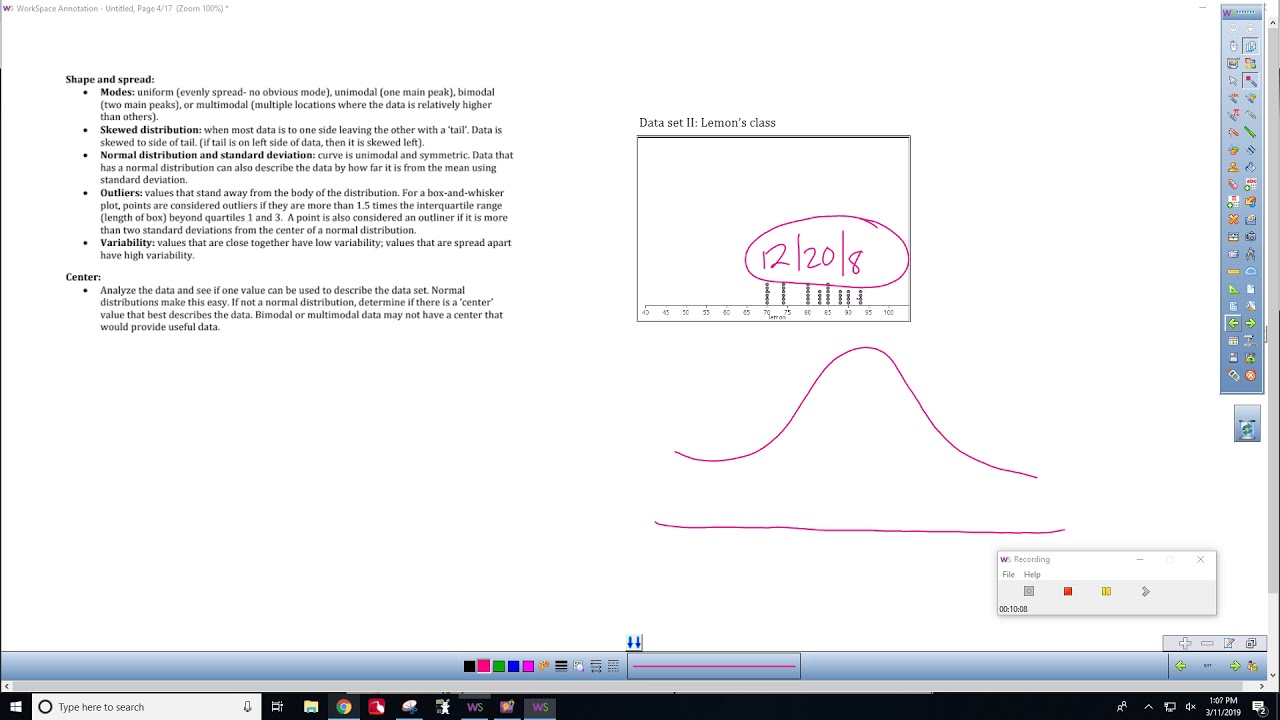The height and width of the screenshot is (720, 1280).
Task: Click the orange X delete icon in side toolbar
Action: click(x=1233, y=219)
